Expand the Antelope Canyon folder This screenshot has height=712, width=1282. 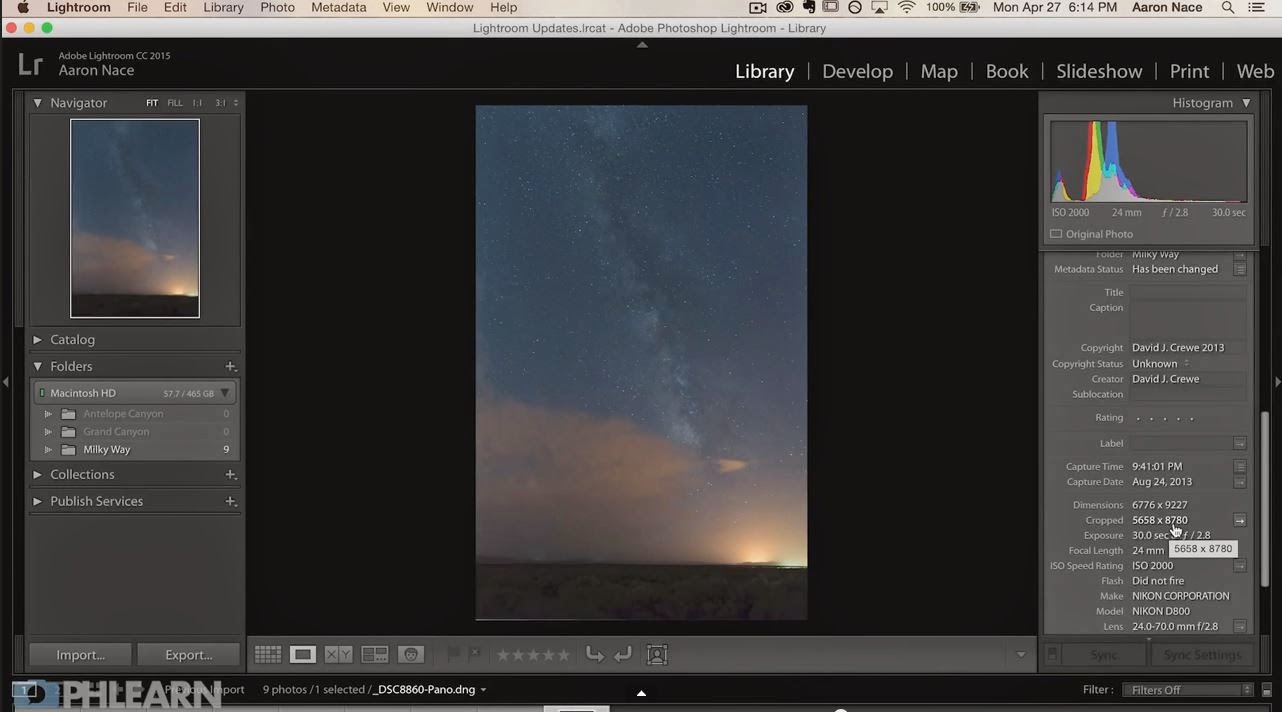[x=48, y=413]
